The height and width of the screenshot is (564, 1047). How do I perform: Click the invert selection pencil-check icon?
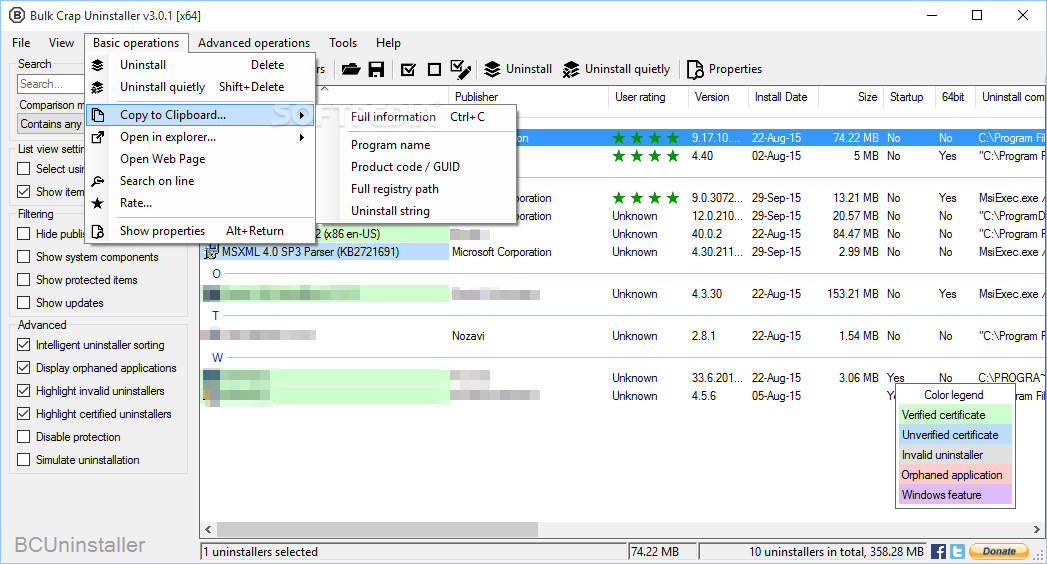[461, 69]
